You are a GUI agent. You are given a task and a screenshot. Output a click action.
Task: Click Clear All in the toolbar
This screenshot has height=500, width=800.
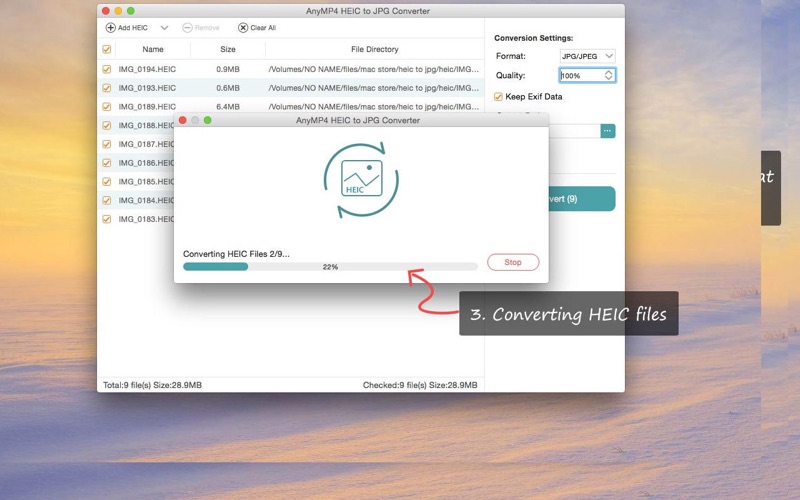pos(257,28)
